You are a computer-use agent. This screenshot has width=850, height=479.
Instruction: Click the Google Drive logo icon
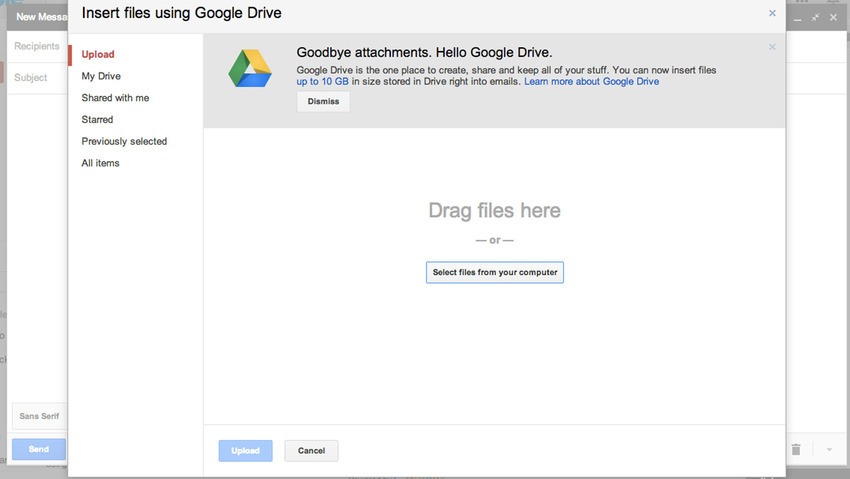(x=249, y=68)
